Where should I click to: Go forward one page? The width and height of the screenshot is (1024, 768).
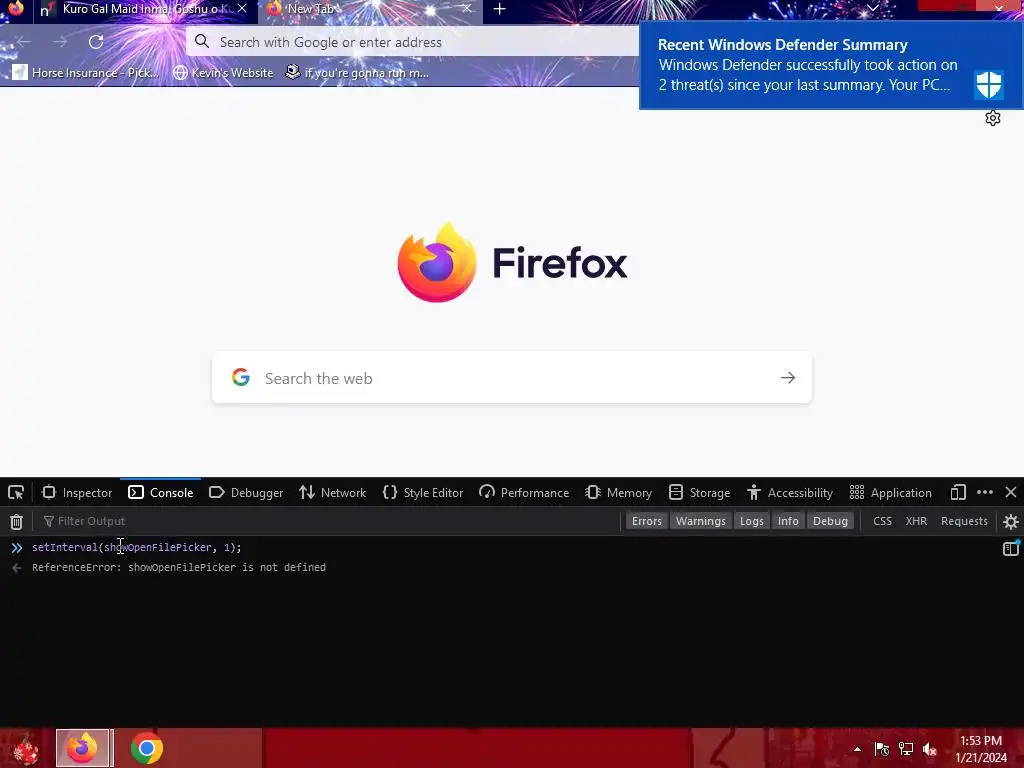(x=60, y=42)
